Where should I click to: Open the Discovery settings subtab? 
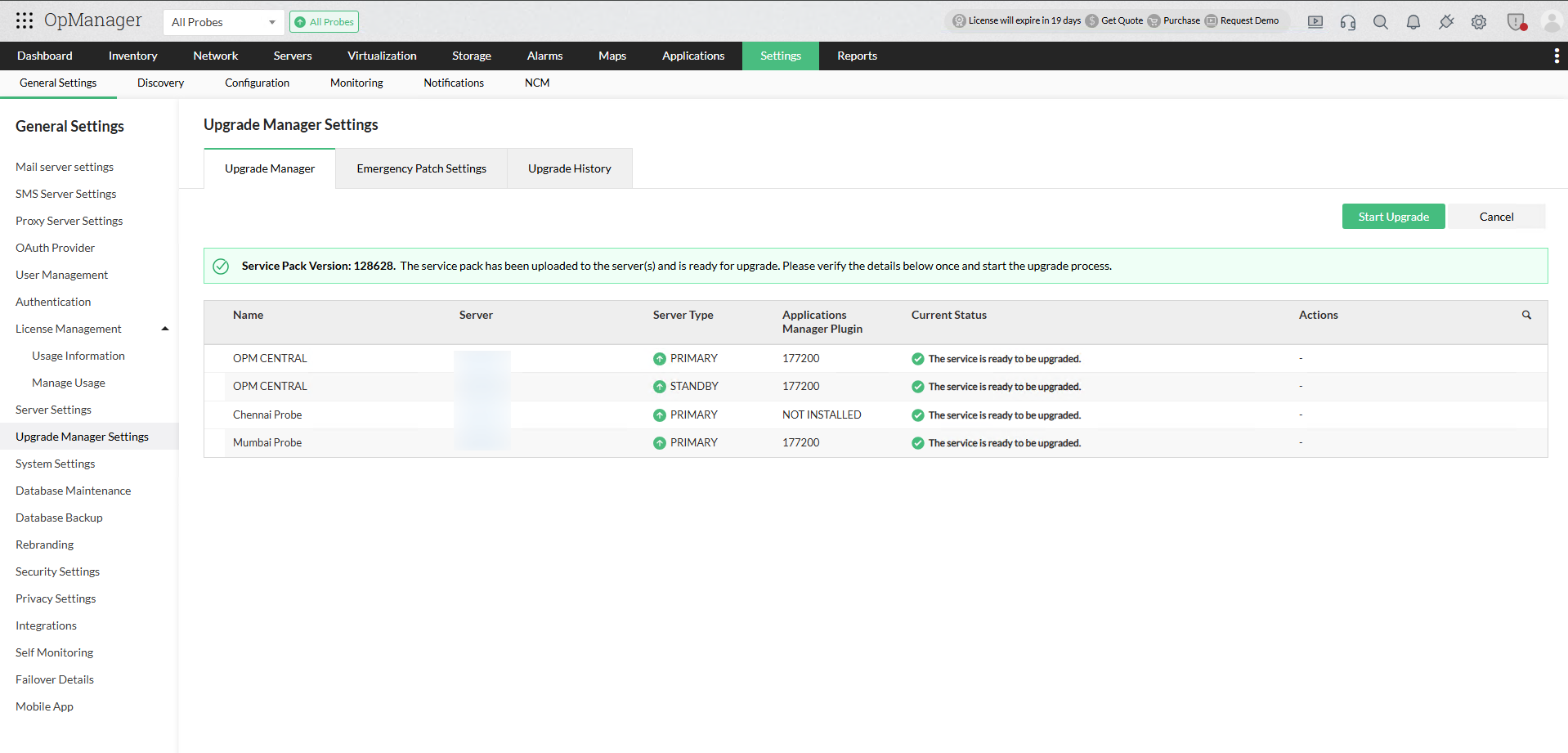160,83
